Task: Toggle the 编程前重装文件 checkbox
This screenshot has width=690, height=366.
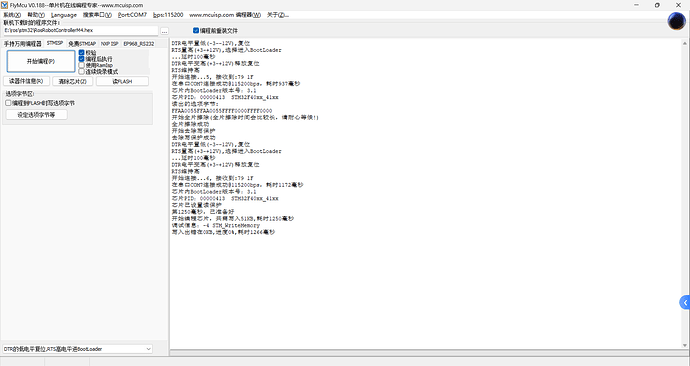Action: (x=196, y=31)
